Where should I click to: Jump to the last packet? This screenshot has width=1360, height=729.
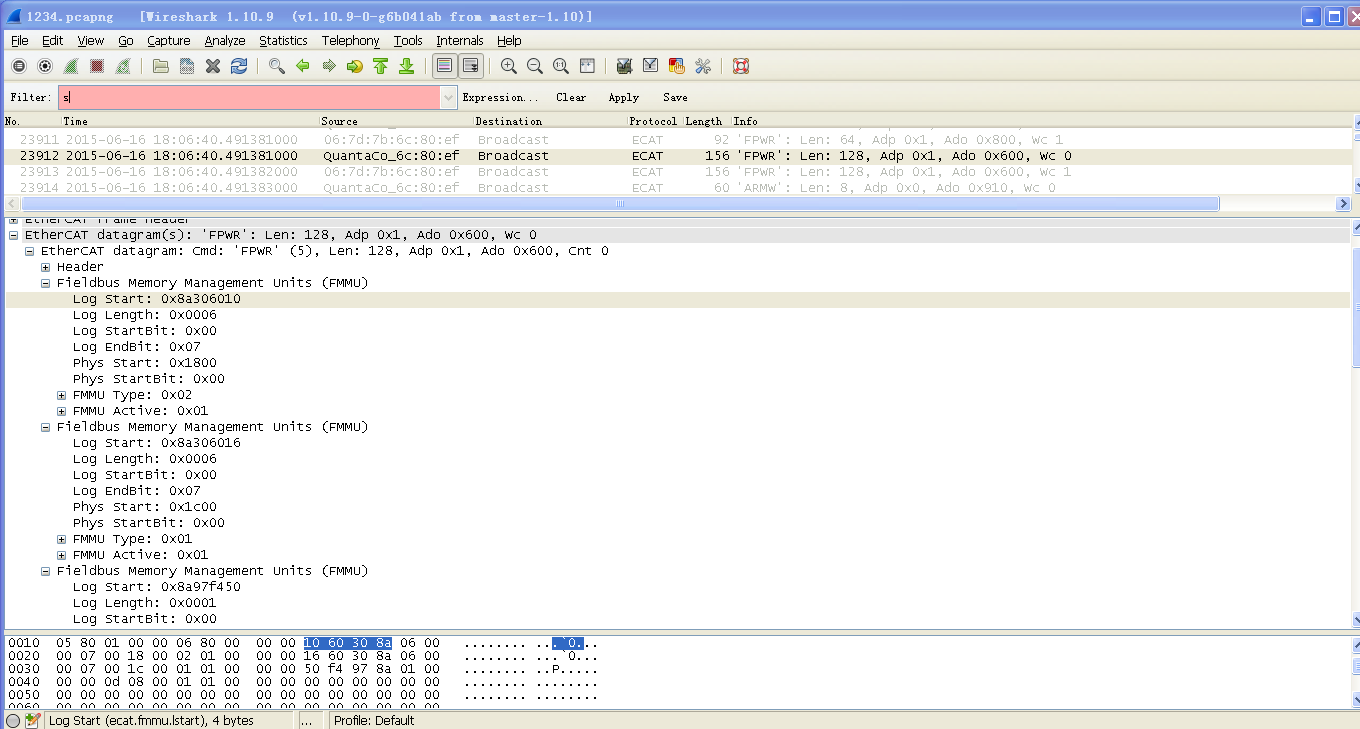407,66
